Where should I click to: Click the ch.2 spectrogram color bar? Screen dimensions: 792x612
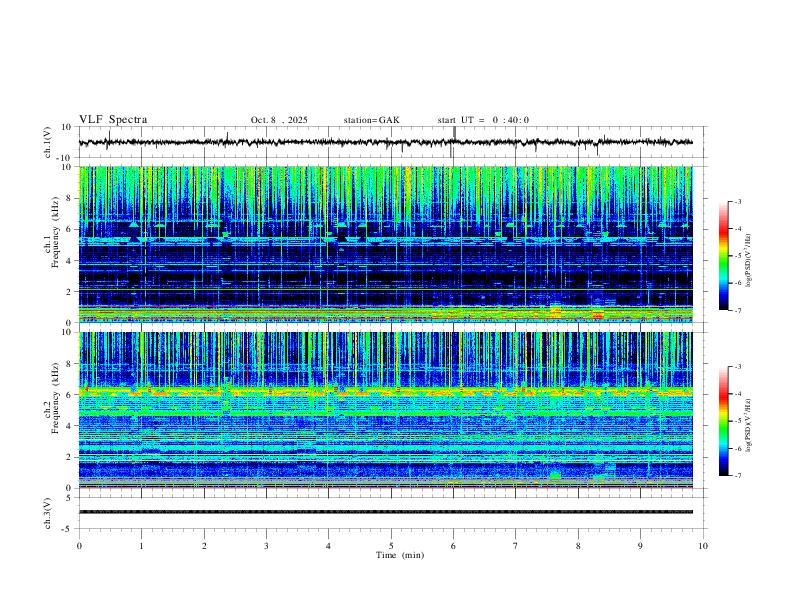point(723,421)
